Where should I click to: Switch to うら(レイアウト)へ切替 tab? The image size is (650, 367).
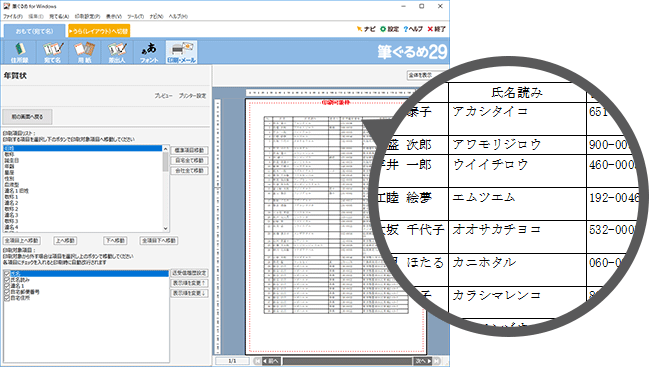pos(99,31)
